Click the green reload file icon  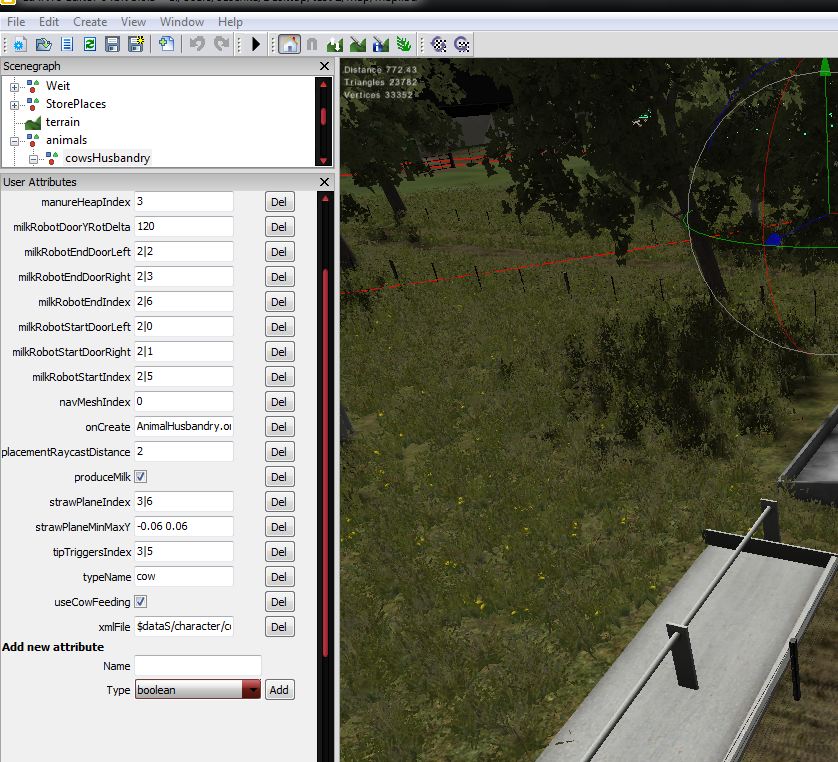click(90, 44)
